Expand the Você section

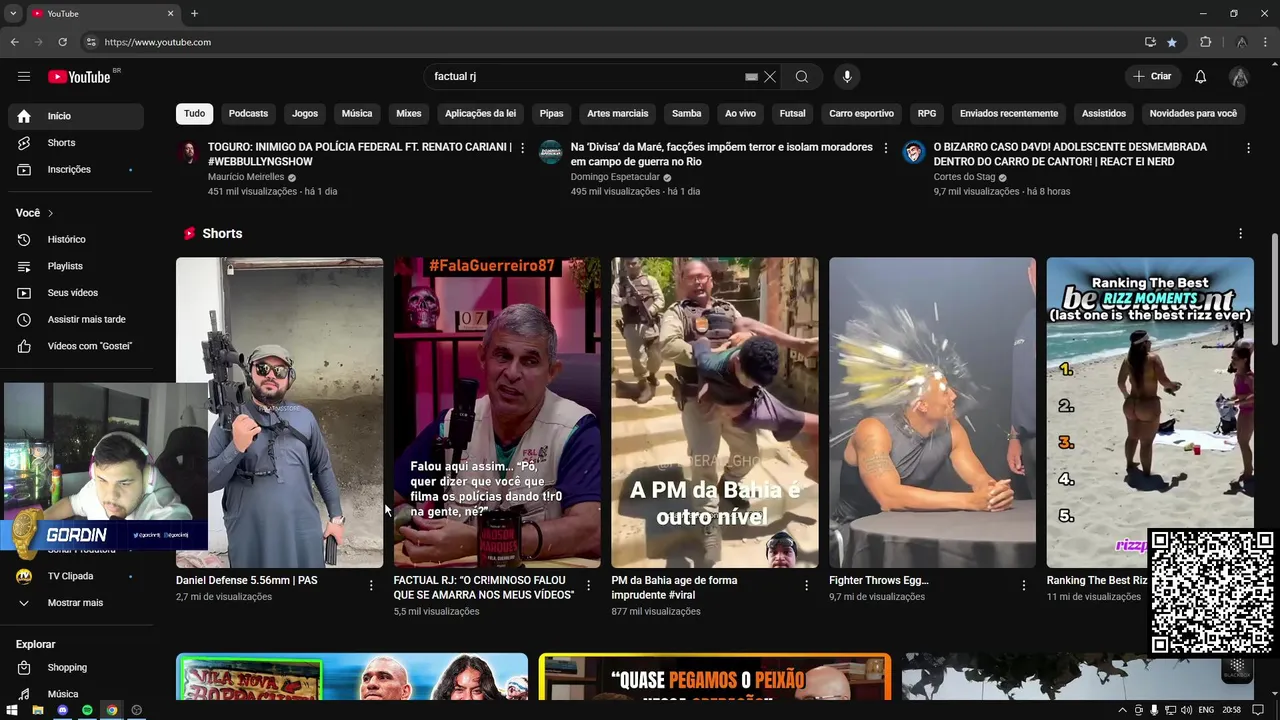(35, 213)
